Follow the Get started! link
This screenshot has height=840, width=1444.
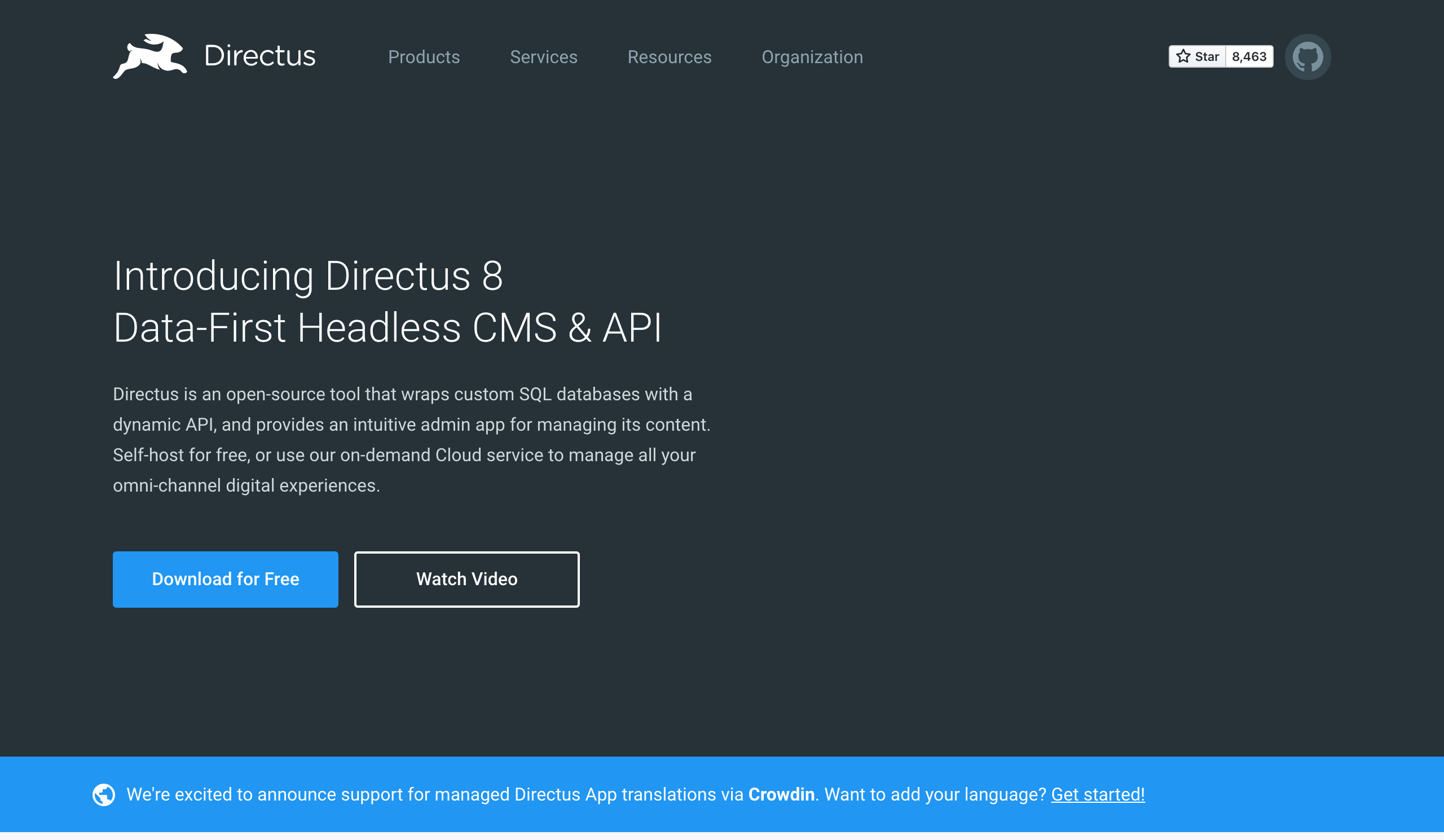[x=1097, y=794]
